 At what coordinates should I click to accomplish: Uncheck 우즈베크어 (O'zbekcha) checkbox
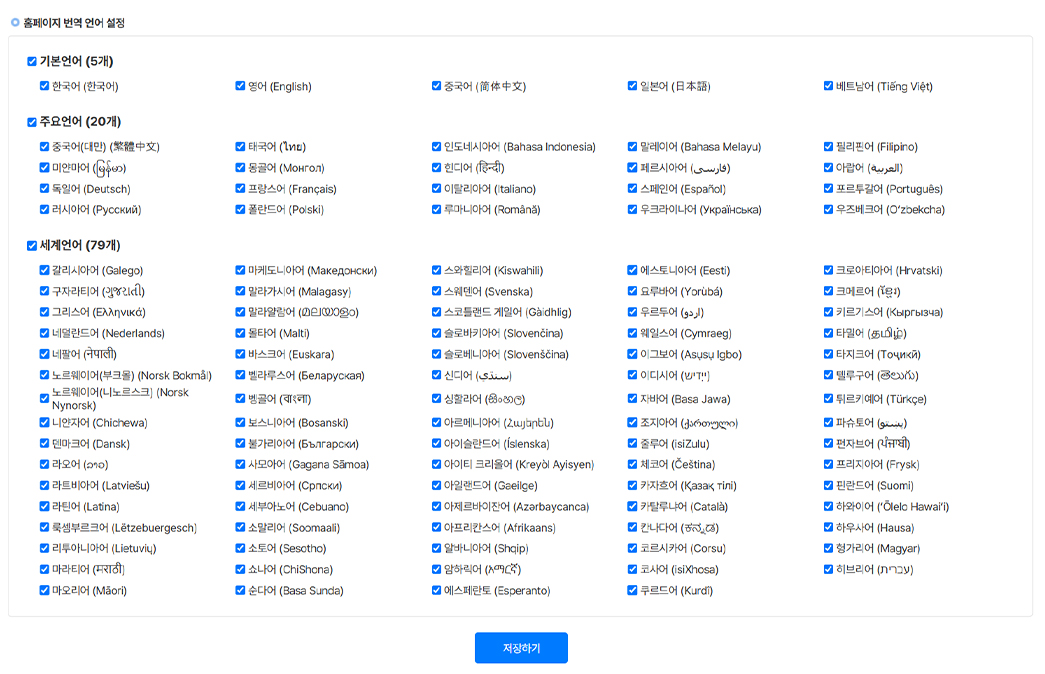[x=829, y=210]
